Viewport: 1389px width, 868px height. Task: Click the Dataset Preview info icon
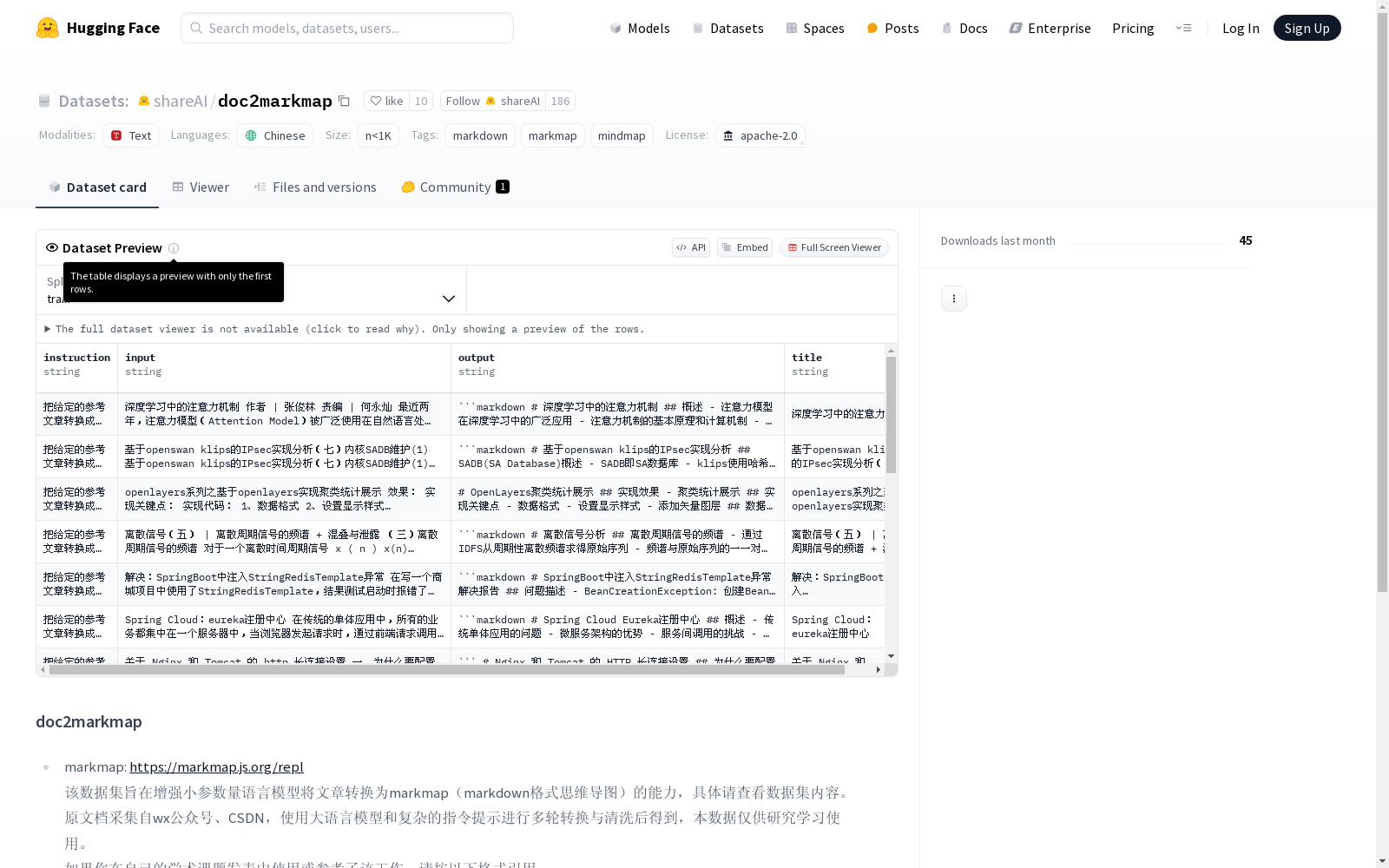click(174, 248)
